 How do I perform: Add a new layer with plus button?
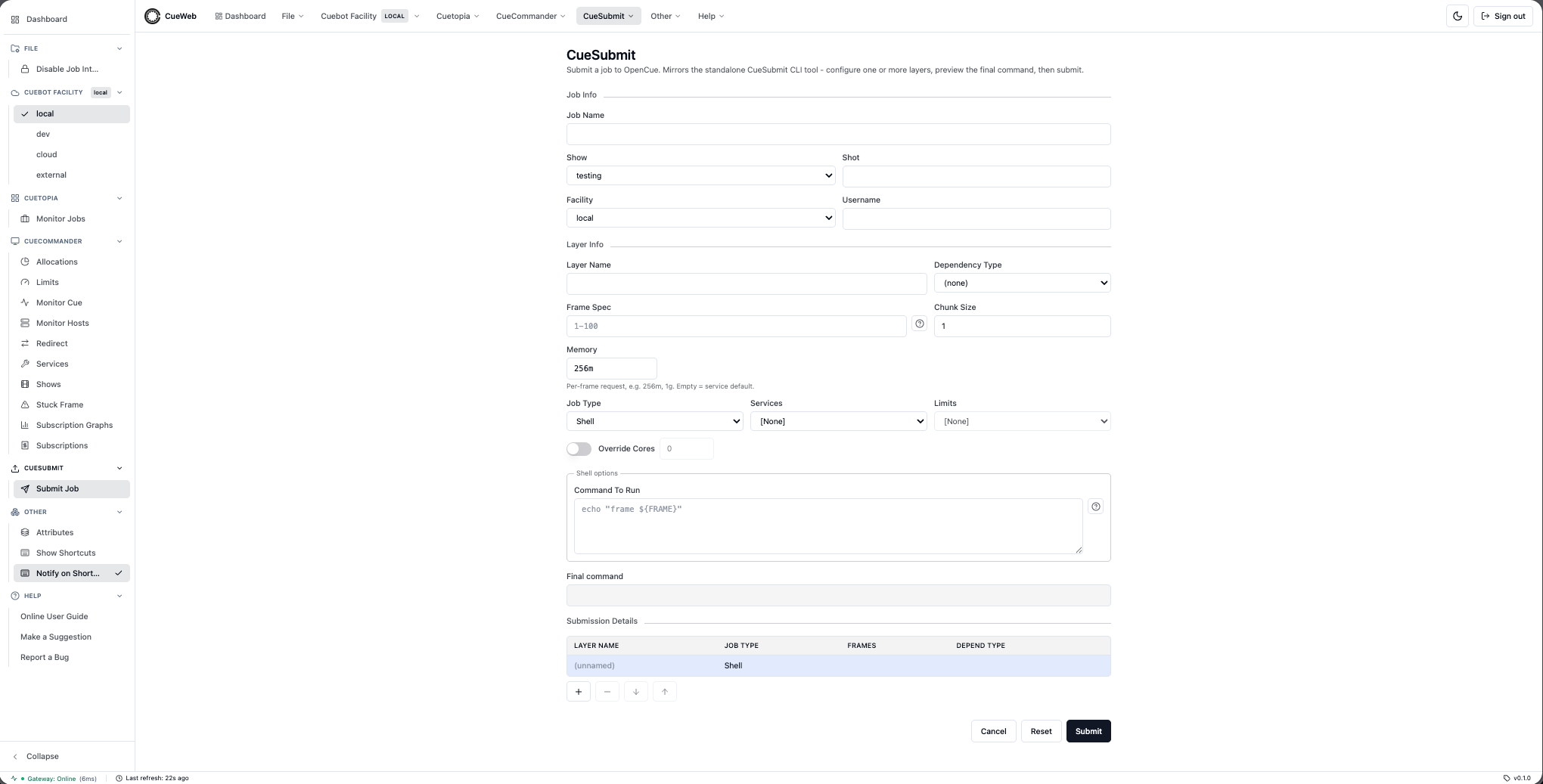(579, 692)
